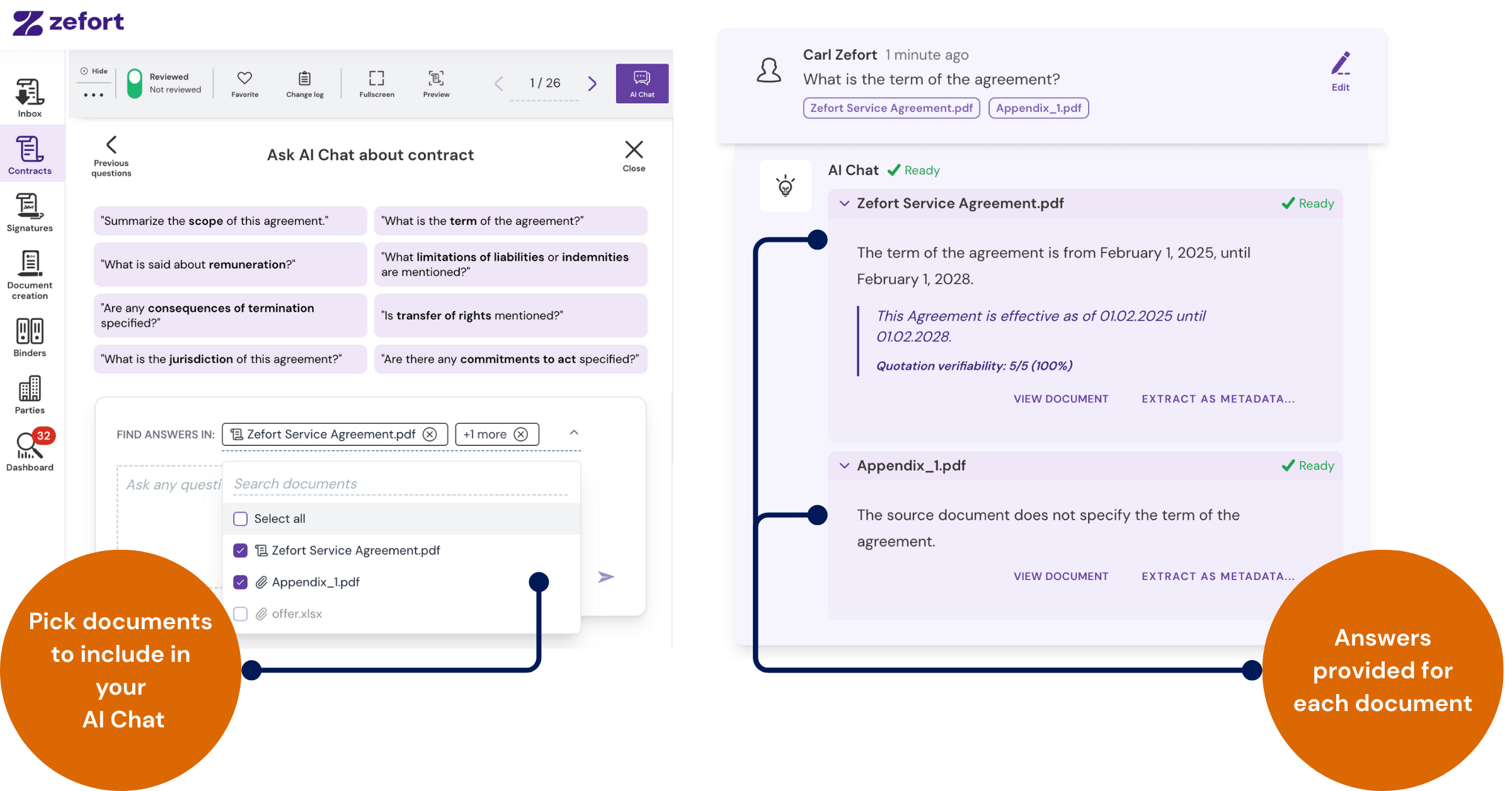Ask about commitments to act

click(x=510, y=359)
